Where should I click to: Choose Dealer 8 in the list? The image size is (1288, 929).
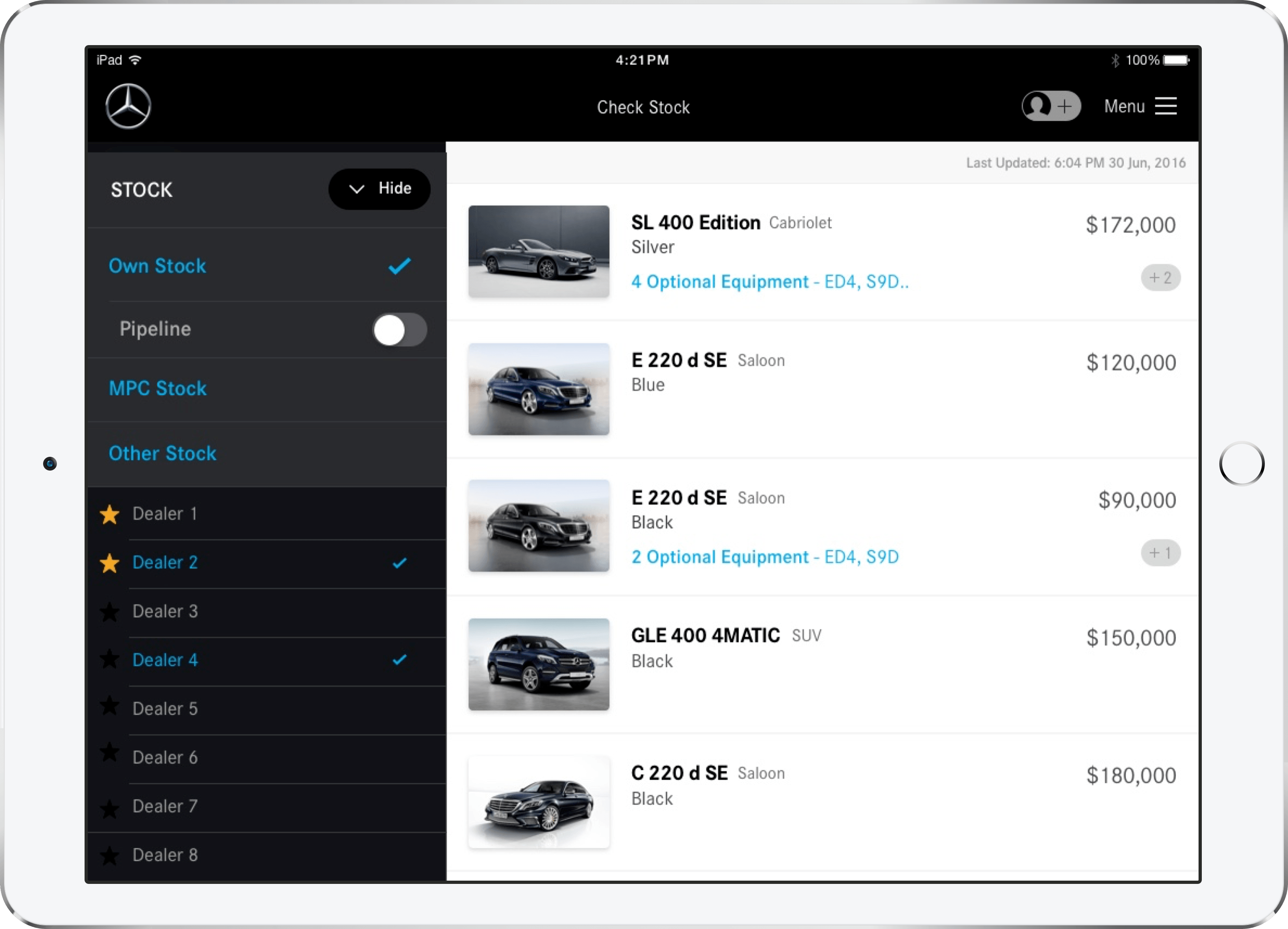click(x=165, y=856)
